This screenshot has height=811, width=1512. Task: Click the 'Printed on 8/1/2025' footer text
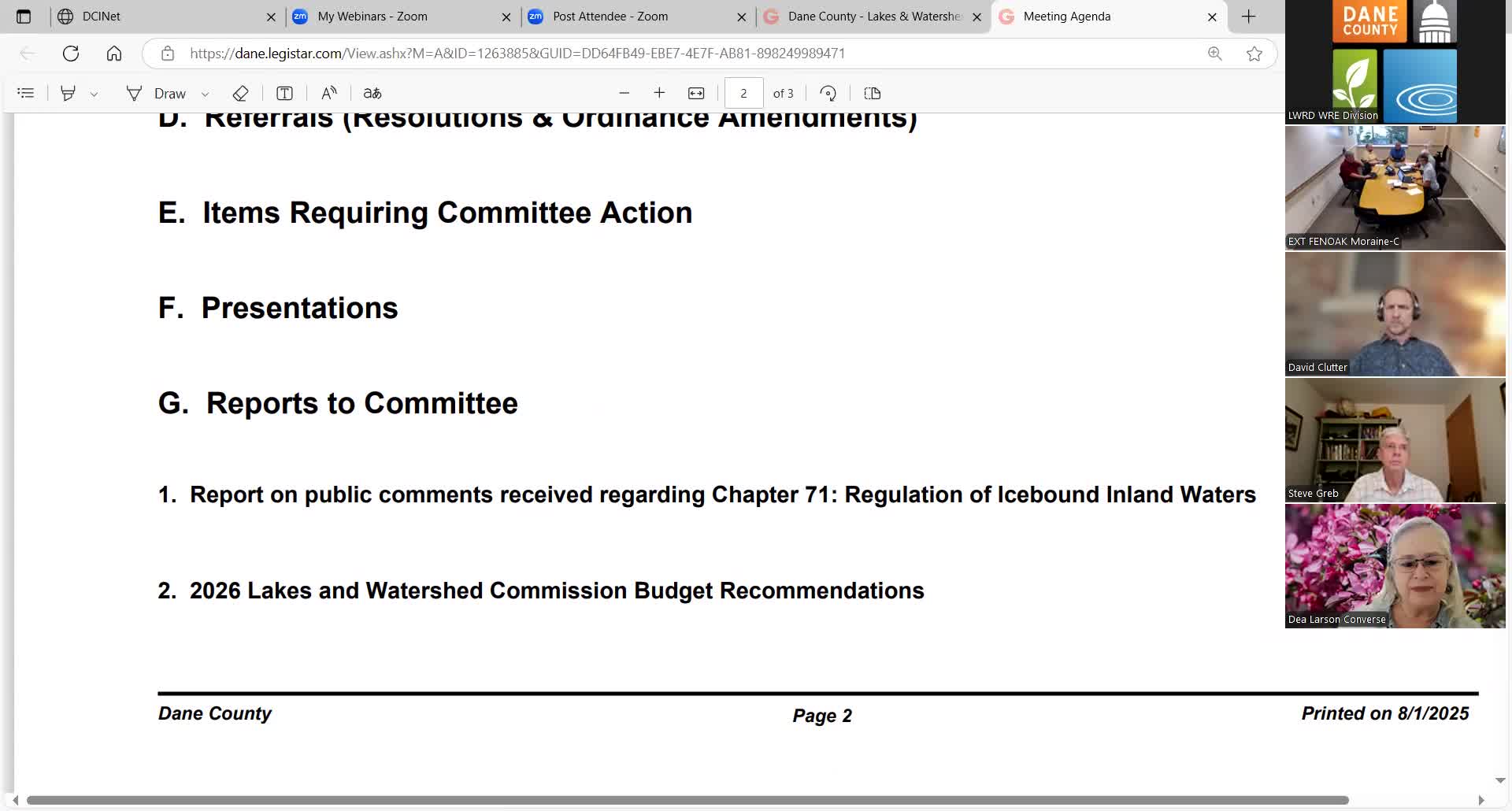1385,713
